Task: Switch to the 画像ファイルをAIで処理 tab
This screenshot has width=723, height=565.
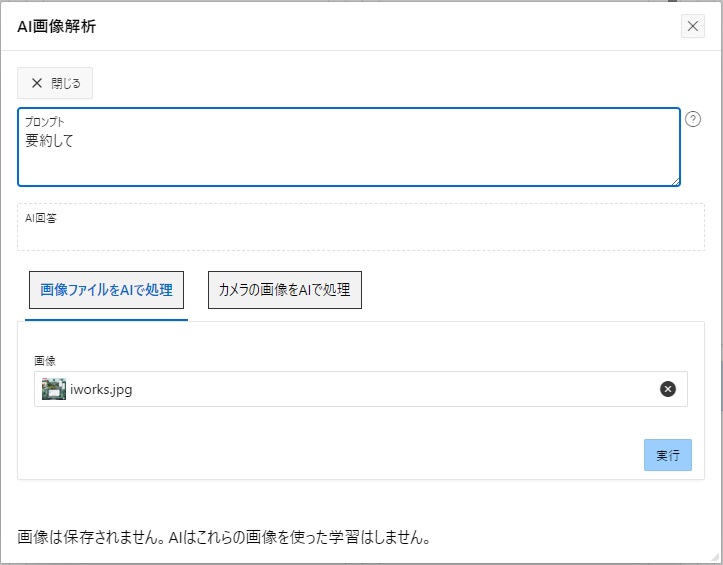Action: pyautogui.click(x=107, y=290)
